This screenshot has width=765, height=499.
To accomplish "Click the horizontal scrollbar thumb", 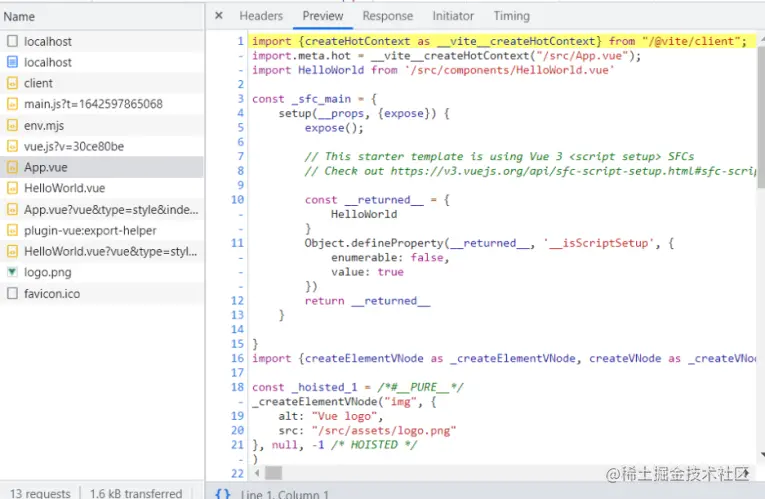I will point(273,473).
